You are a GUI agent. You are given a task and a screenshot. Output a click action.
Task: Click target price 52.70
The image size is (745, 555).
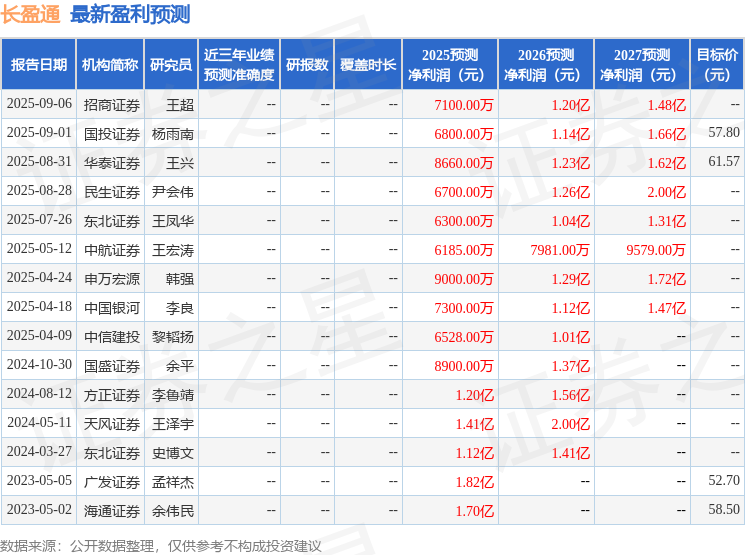coord(724,480)
